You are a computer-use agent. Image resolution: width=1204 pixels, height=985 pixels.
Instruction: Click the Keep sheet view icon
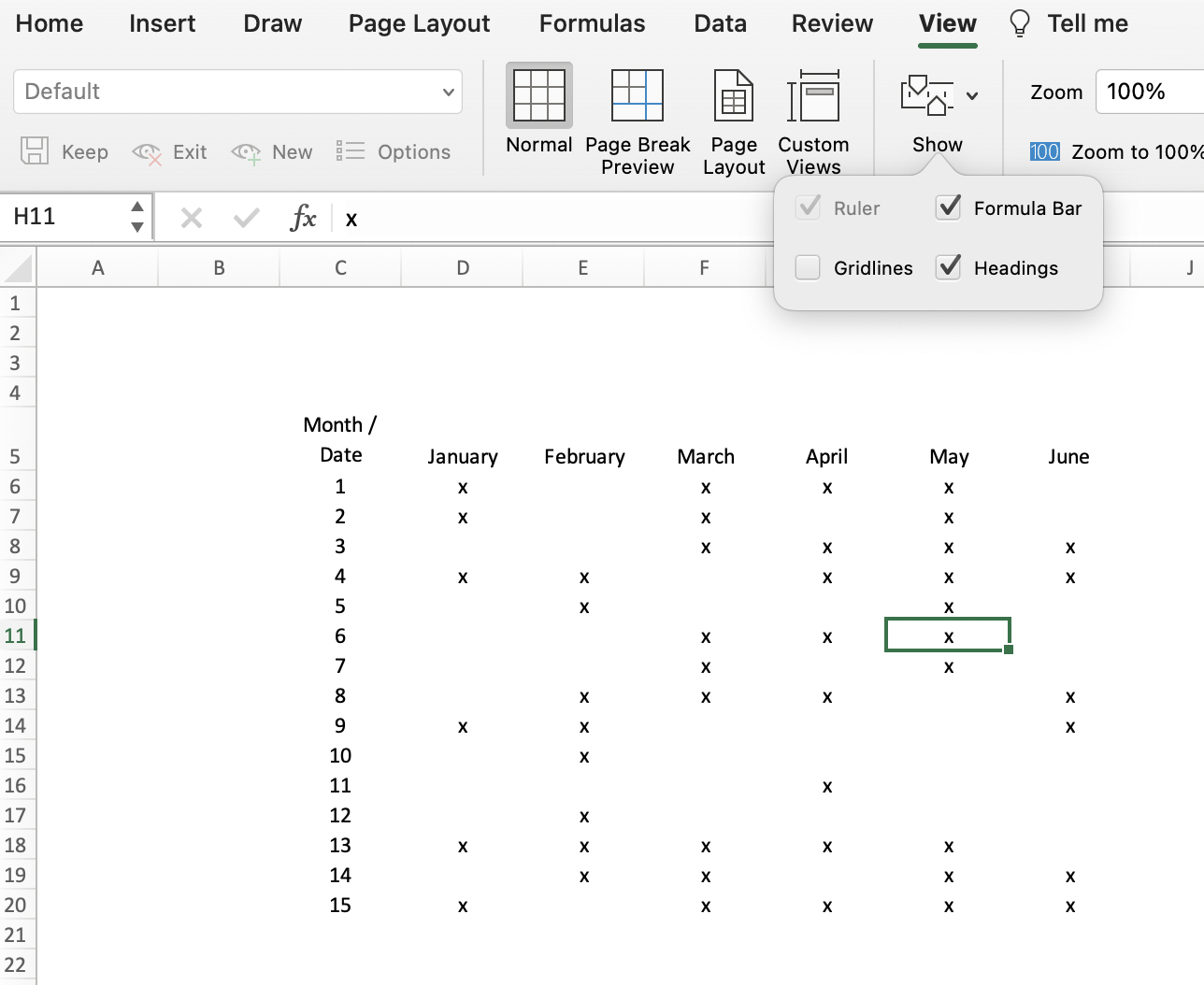(x=35, y=151)
